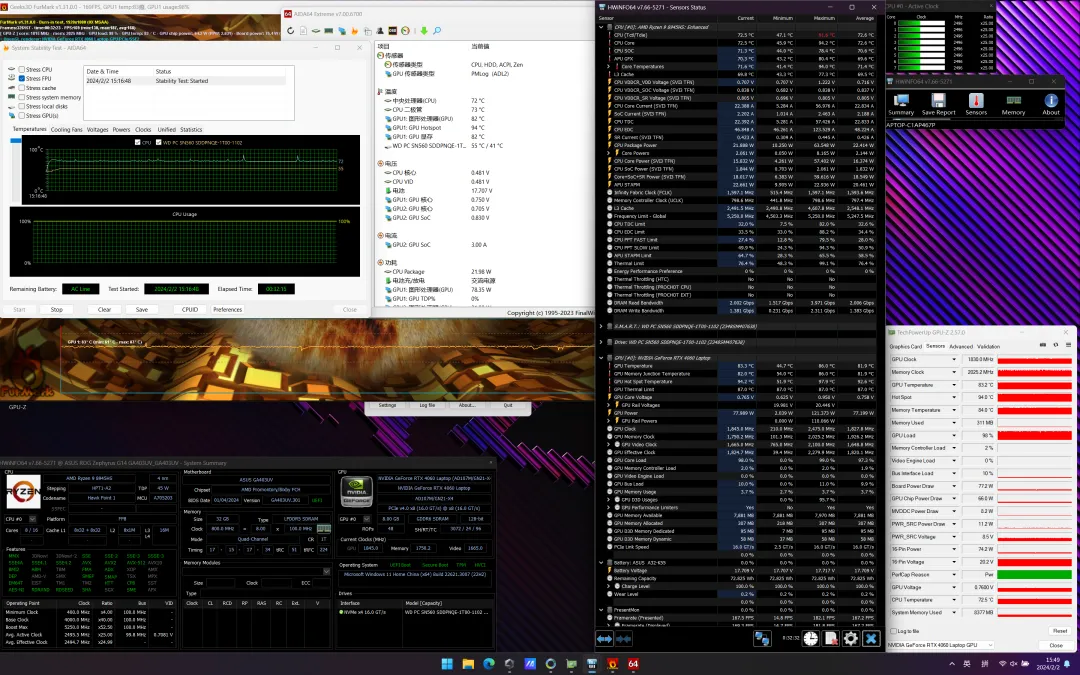Close sensors with the blue X icon

pos(872,637)
